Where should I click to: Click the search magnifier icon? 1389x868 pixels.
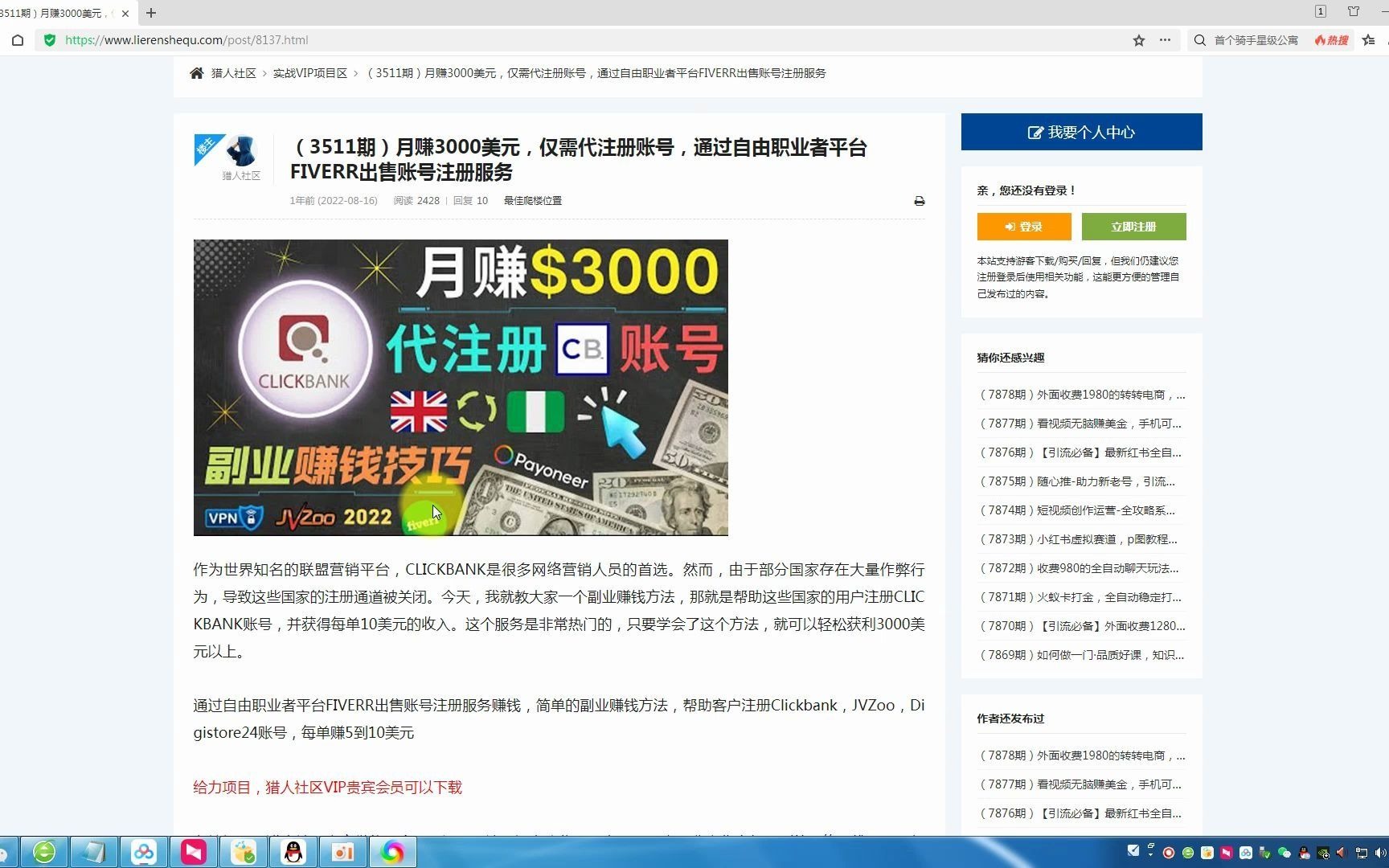coord(1200,40)
